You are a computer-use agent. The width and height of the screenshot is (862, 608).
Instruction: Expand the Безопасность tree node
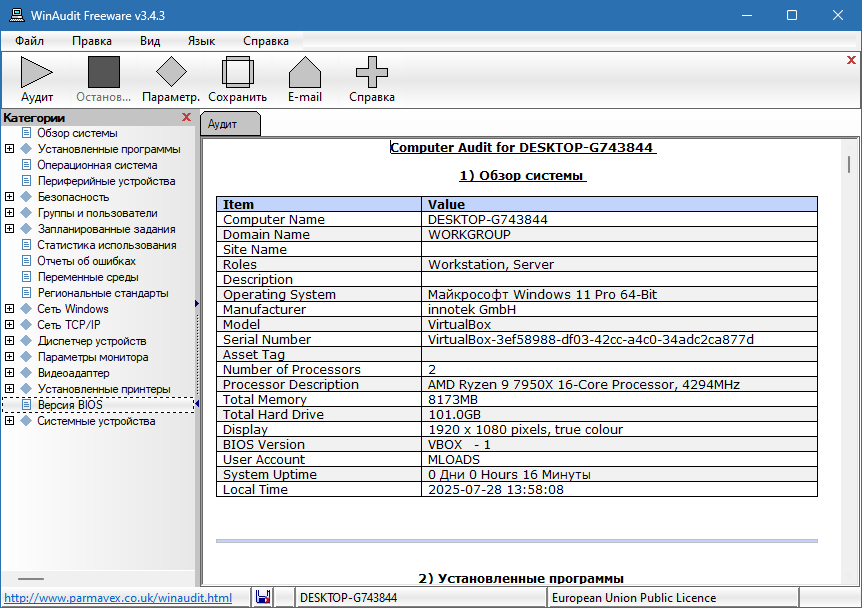9,196
